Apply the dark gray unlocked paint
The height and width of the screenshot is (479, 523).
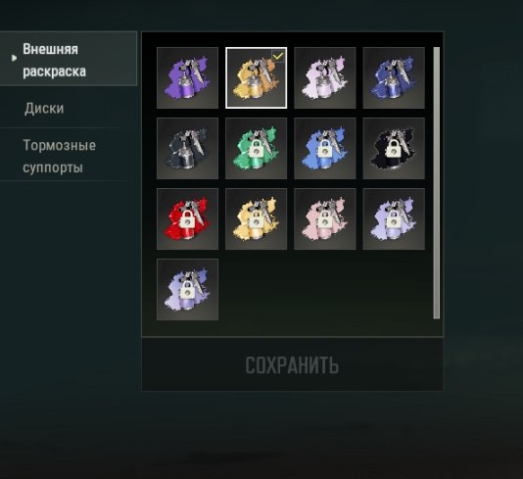pos(187,148)
